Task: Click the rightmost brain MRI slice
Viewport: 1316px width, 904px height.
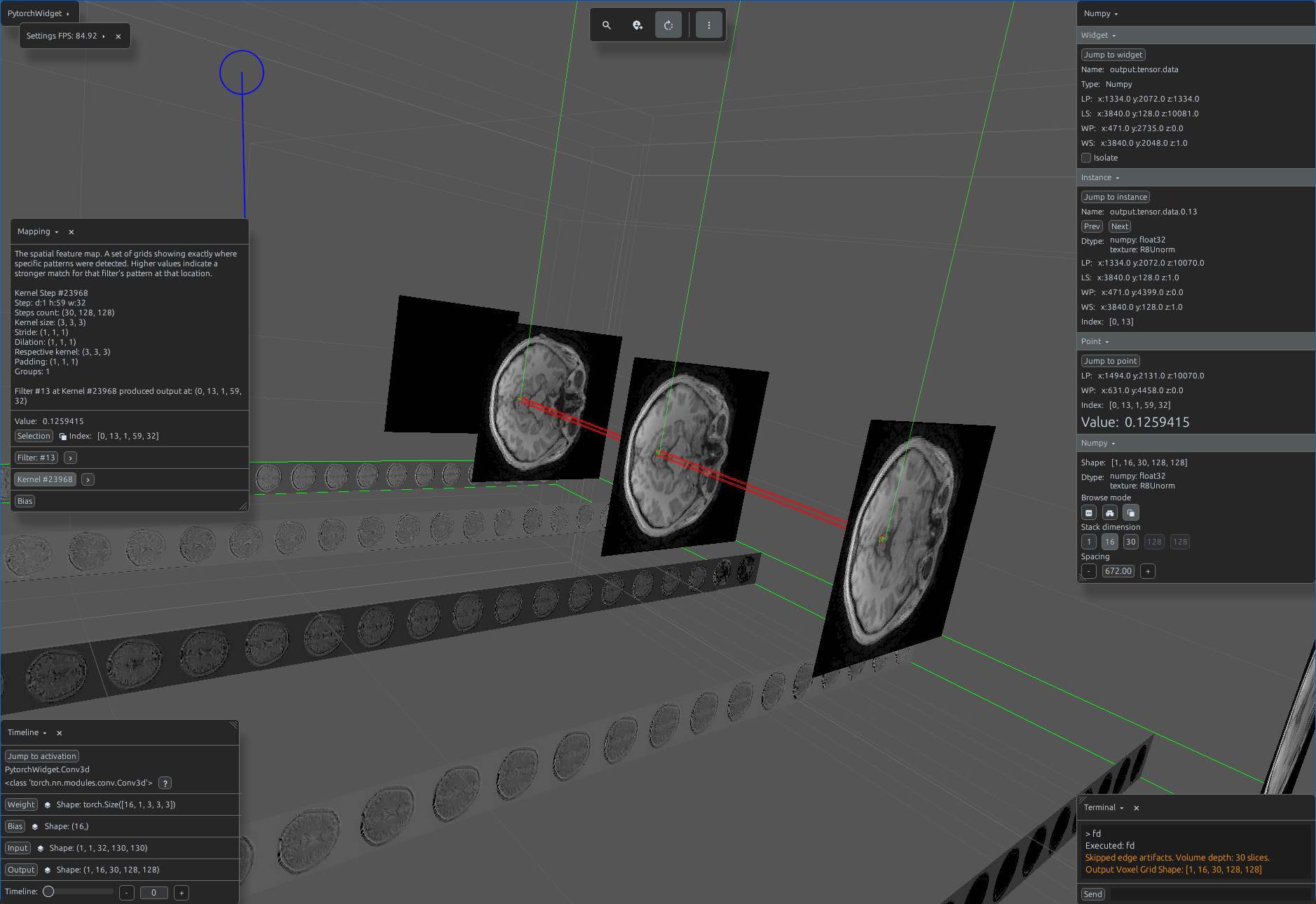Action: coord(904,548)
